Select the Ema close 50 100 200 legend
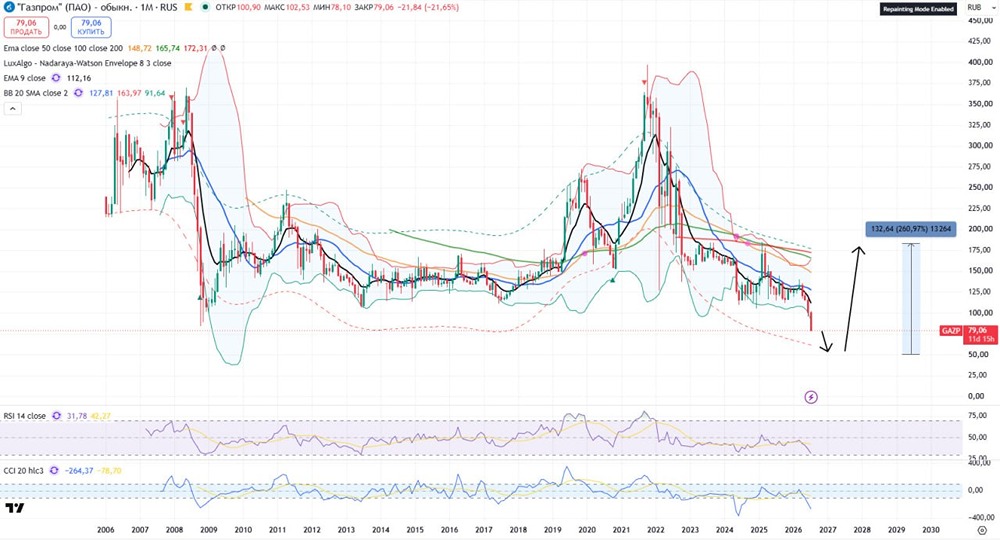Image resolution: width=1000 pixels, height=540 pixels. tap(63, 48)
